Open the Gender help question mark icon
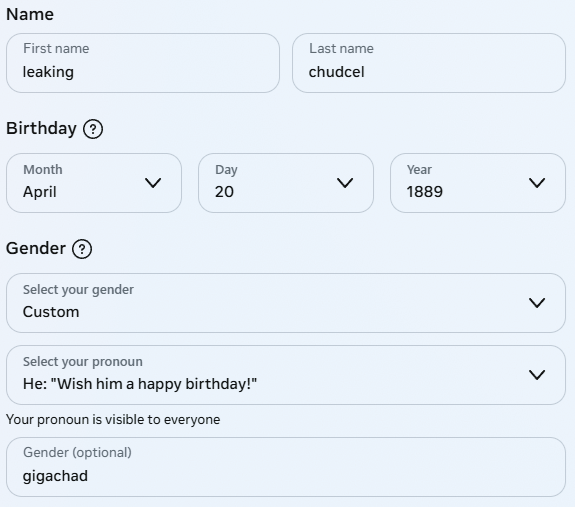 (82, 249)
